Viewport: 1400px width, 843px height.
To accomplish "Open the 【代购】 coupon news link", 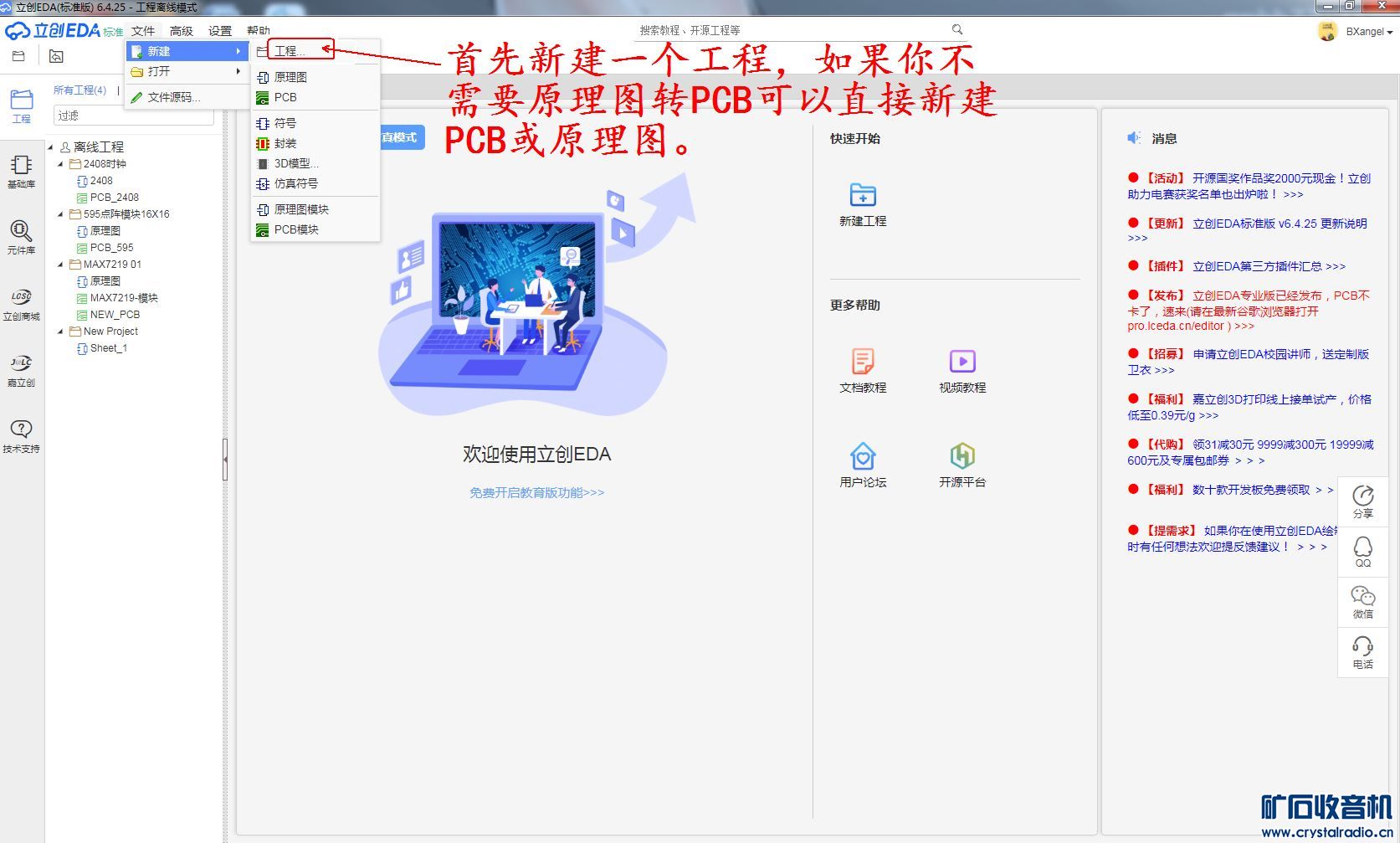I will point(1250,452).
